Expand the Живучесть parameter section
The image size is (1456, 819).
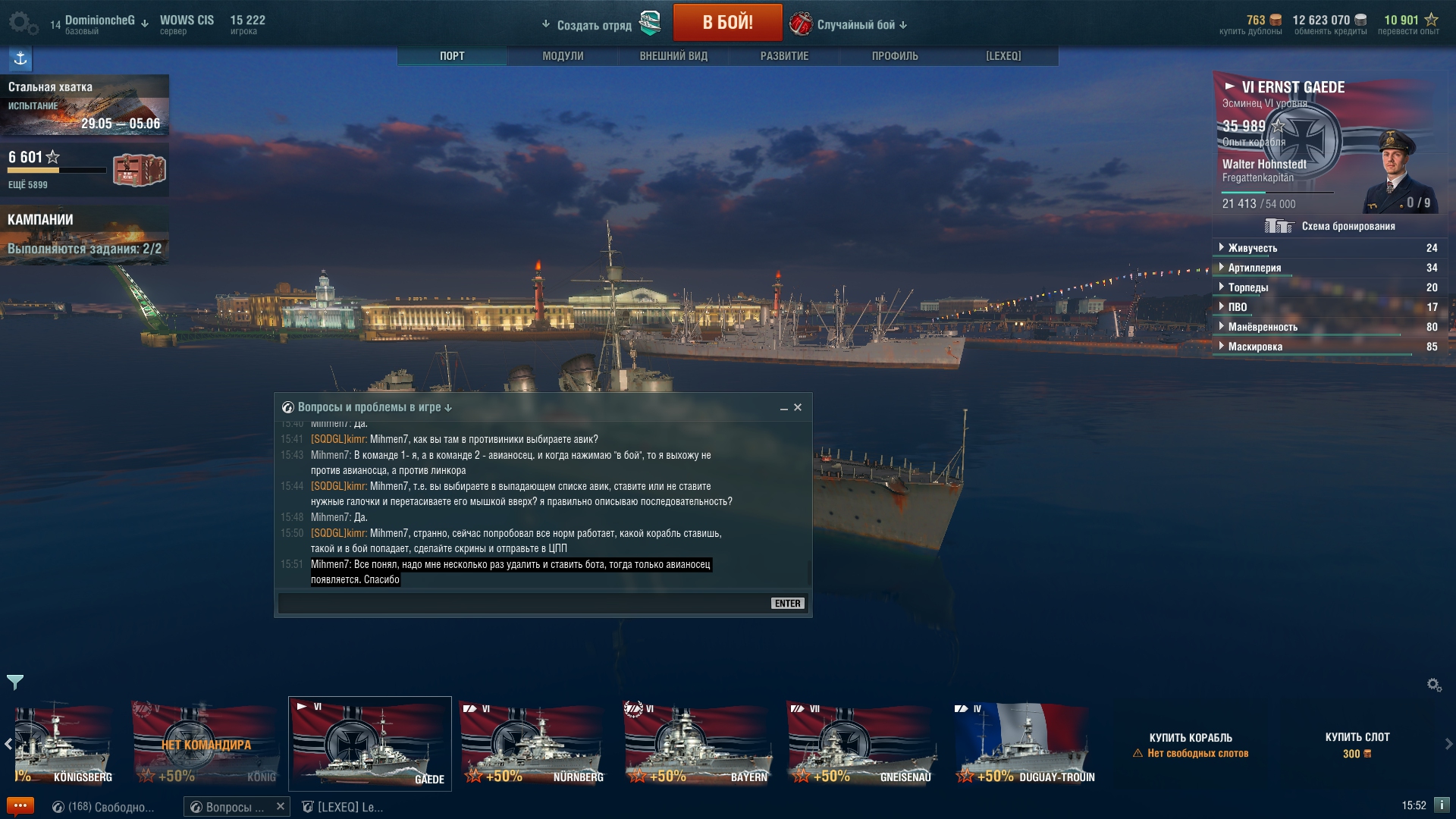click(1328, 248)
